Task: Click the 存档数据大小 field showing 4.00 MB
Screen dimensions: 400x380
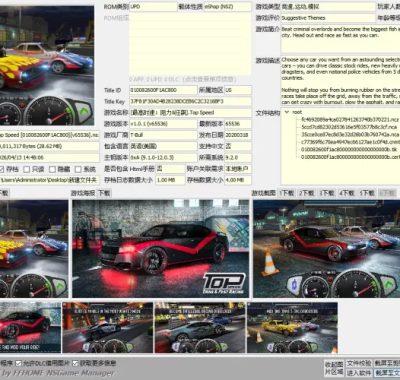Action: coord(238,180)
